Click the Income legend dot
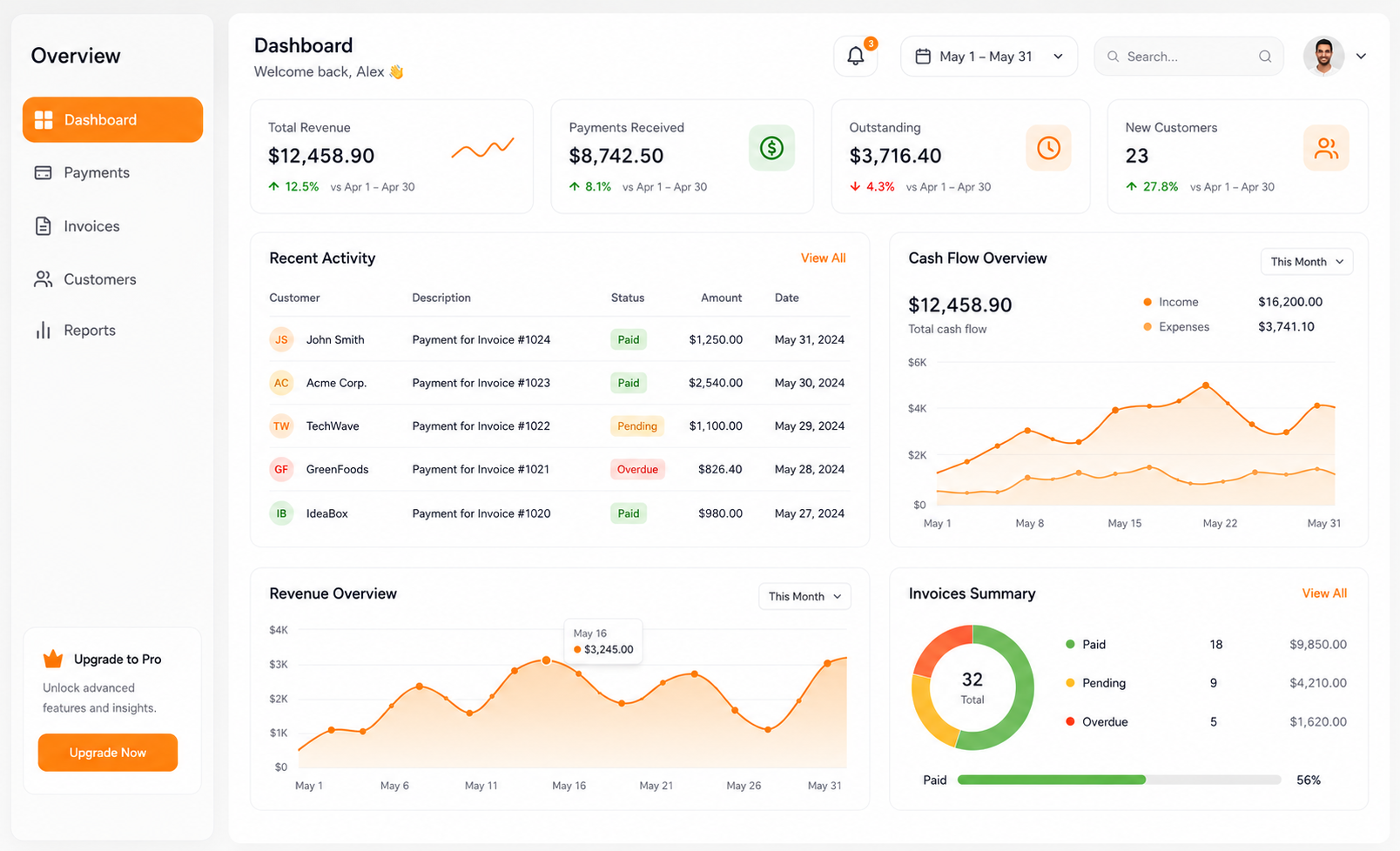Screen dimensions: 1400x851 pos(1148,302)
